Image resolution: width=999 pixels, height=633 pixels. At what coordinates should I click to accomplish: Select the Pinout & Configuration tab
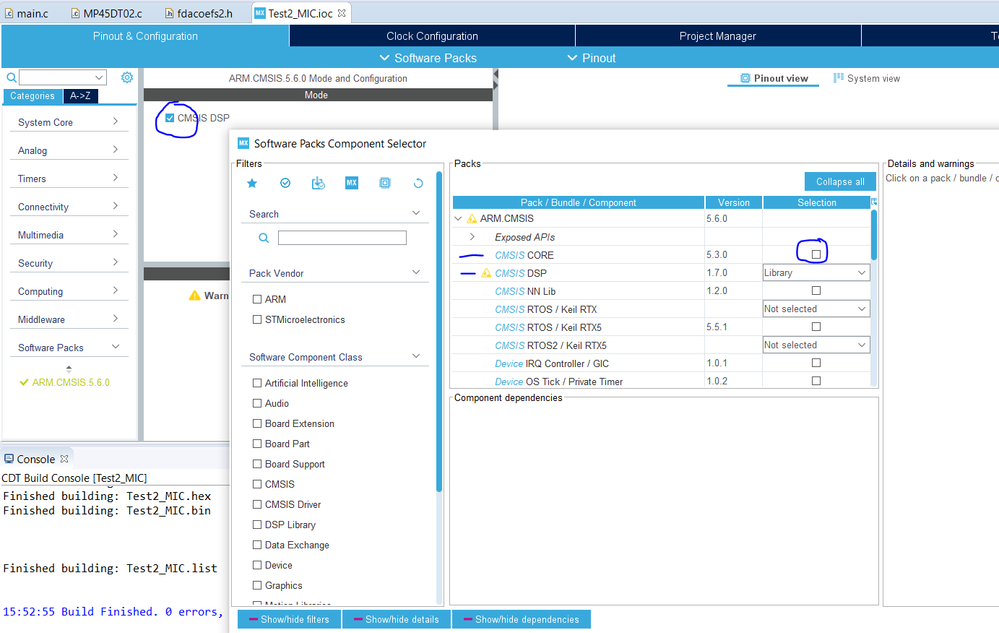tap(145, 36)
